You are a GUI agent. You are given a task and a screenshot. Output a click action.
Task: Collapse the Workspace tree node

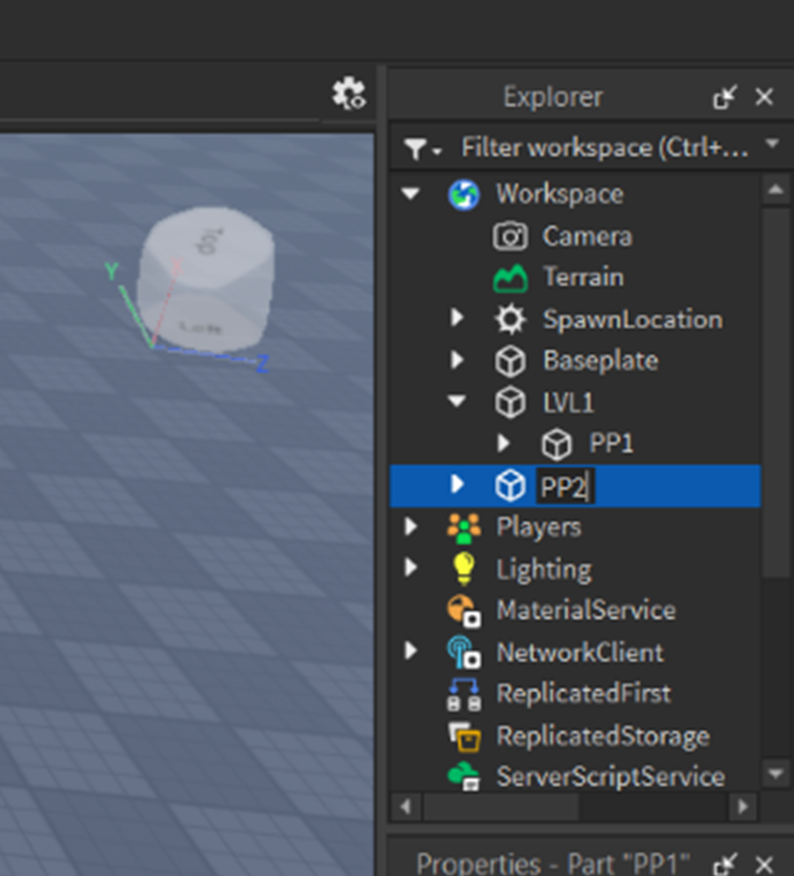[411, 194]
